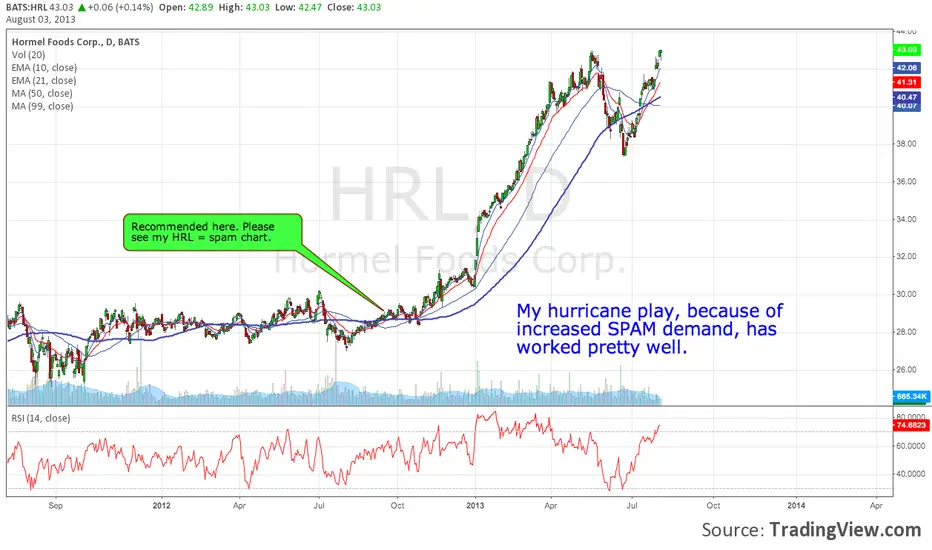Click the Low: 42.47 value in header
The width and height of the screenshot is (932, 550).
(x=298, y=7)
